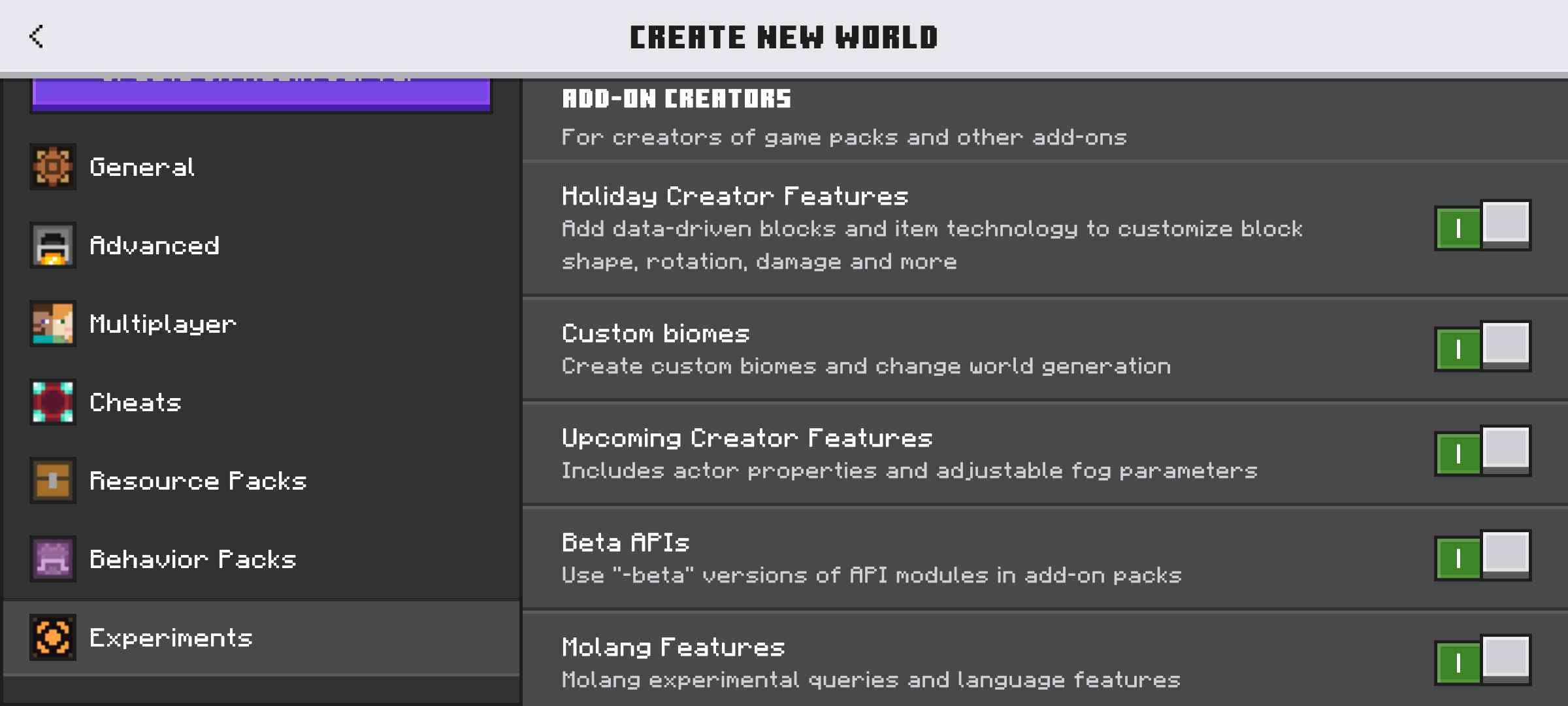Select the Experiments tab label
1568x706 pixels.
171,637
